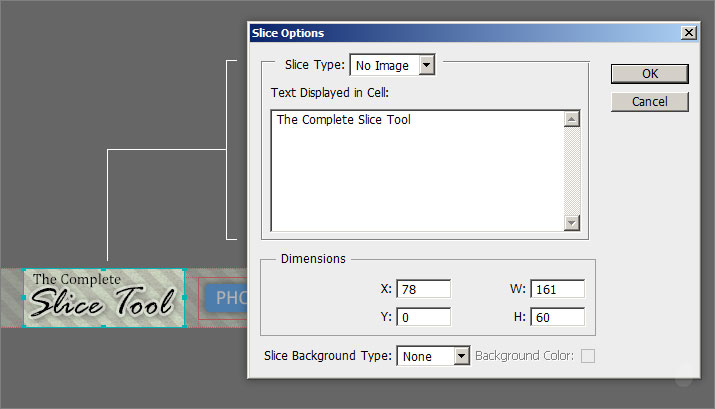Image resolution: width=715 pixels, height=409 pixels.
Task: Focus the X dimension field
Action: (x=424, y=289)
